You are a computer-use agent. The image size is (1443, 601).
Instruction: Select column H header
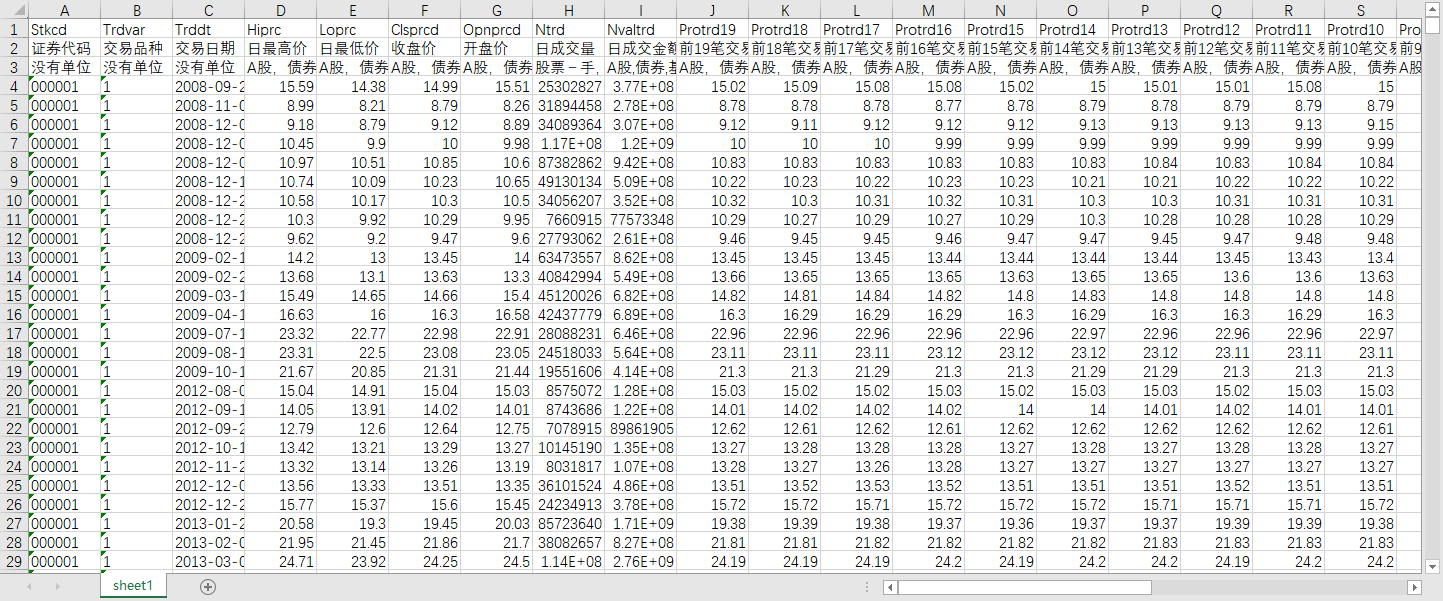coord(568,9)
